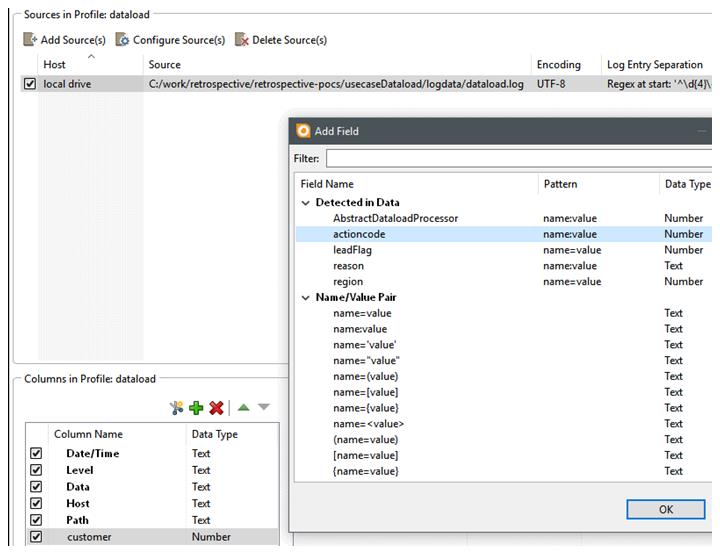Click the Path column name
The image size is (720, 554).
coord(77,520)
